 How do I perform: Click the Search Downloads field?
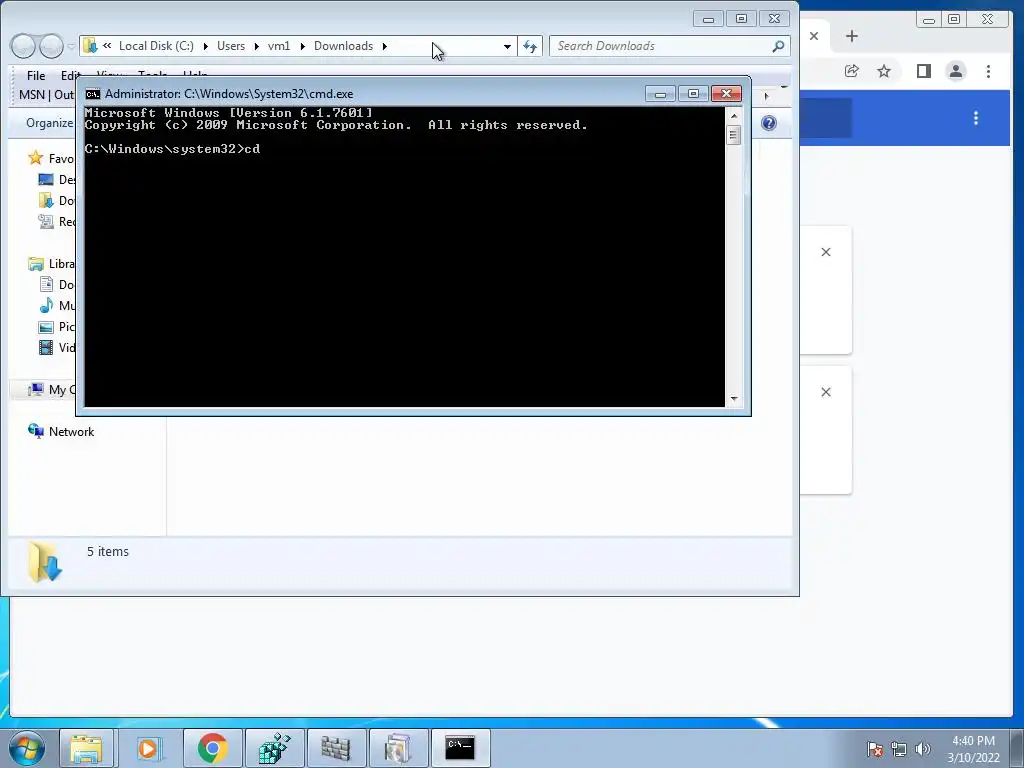point(669,46)
